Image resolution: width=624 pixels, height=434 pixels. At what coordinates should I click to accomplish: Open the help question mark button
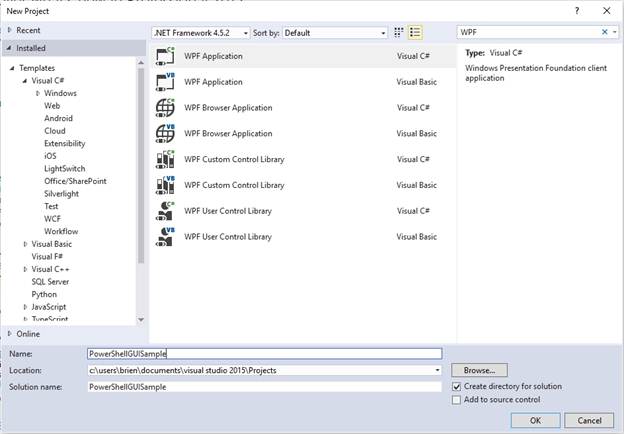coord(577,11)
